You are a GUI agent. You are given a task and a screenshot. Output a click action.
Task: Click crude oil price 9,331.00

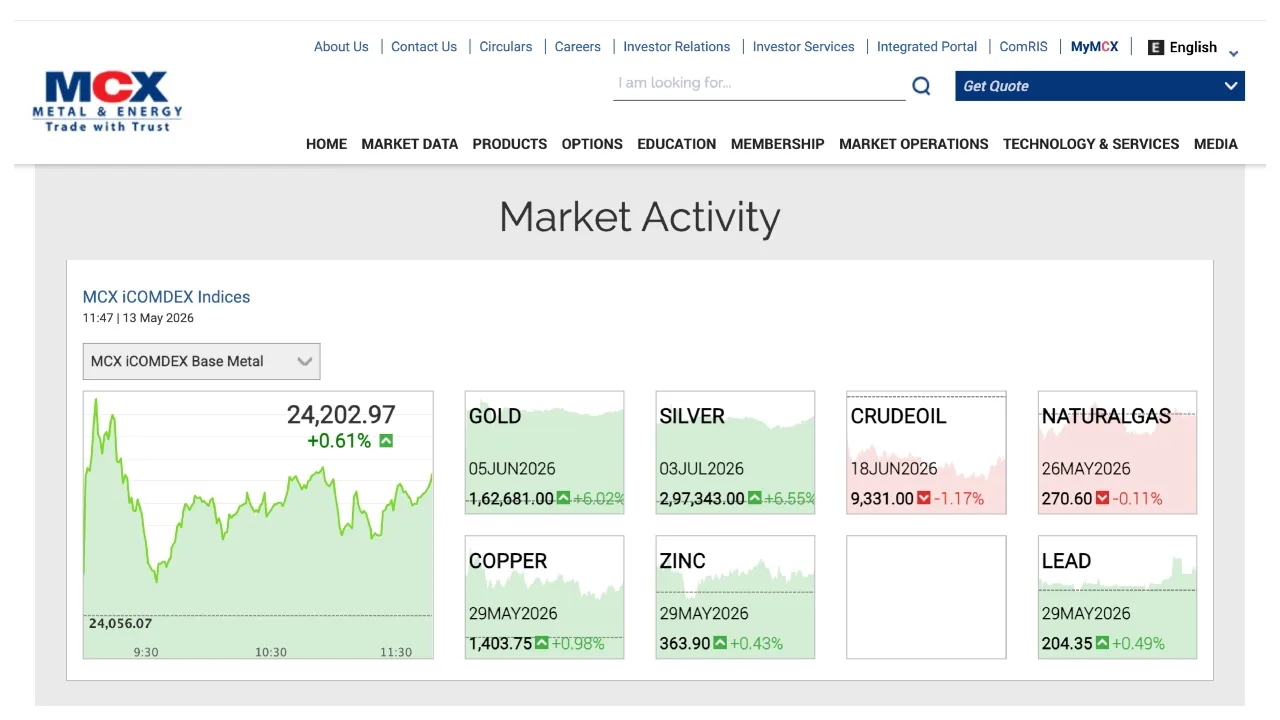tap(882, 498)
